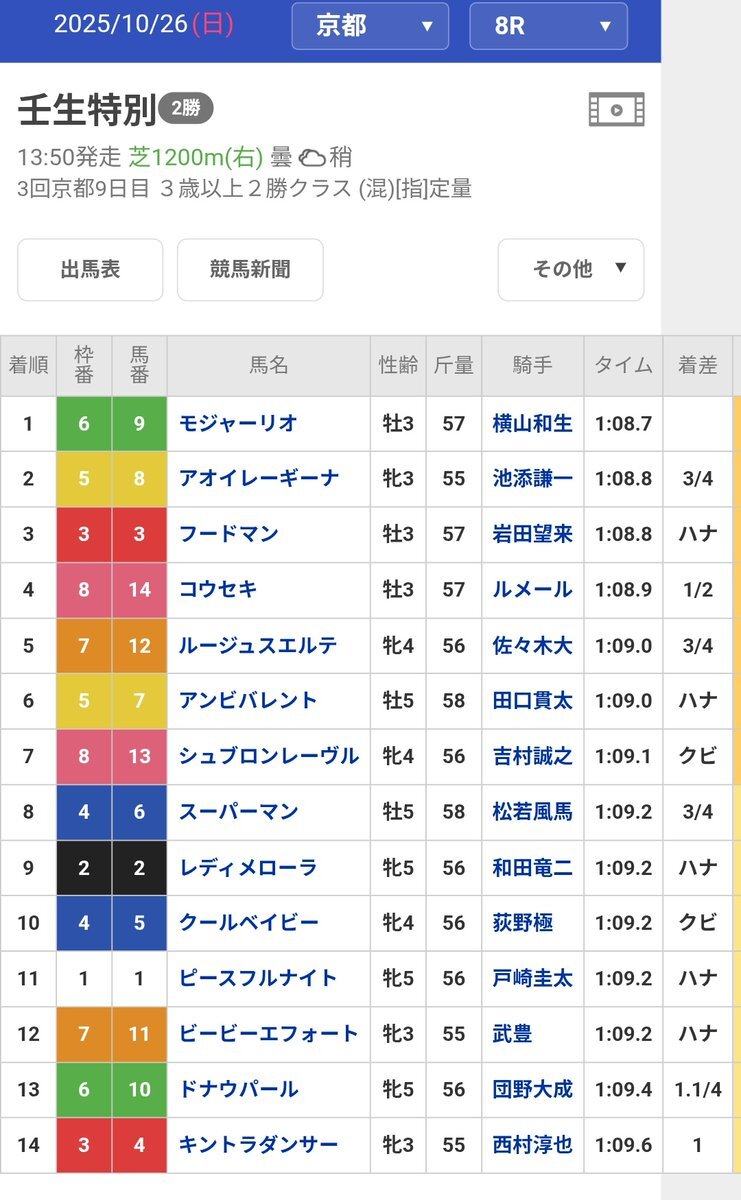Open horse シュブロンレーヴル page
This screenshot has height=1200, width=741.
pos(268,756)
